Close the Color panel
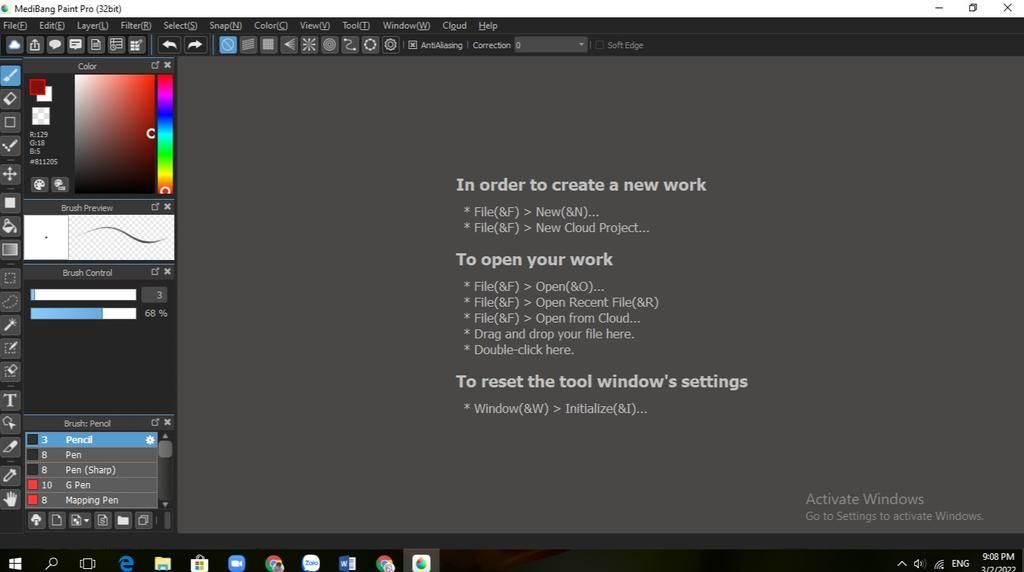This screenshot has height=572, width=1024. pos(168,65)
